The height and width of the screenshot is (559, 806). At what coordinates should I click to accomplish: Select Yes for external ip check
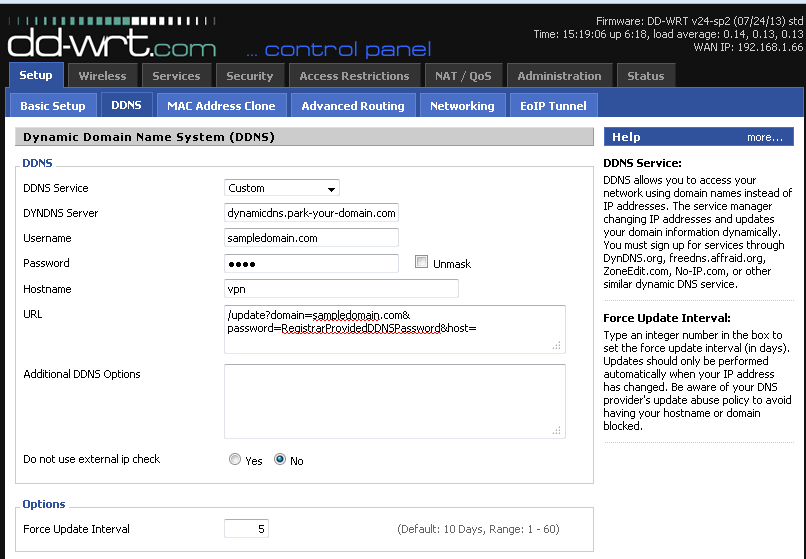[x=235, y=459]
